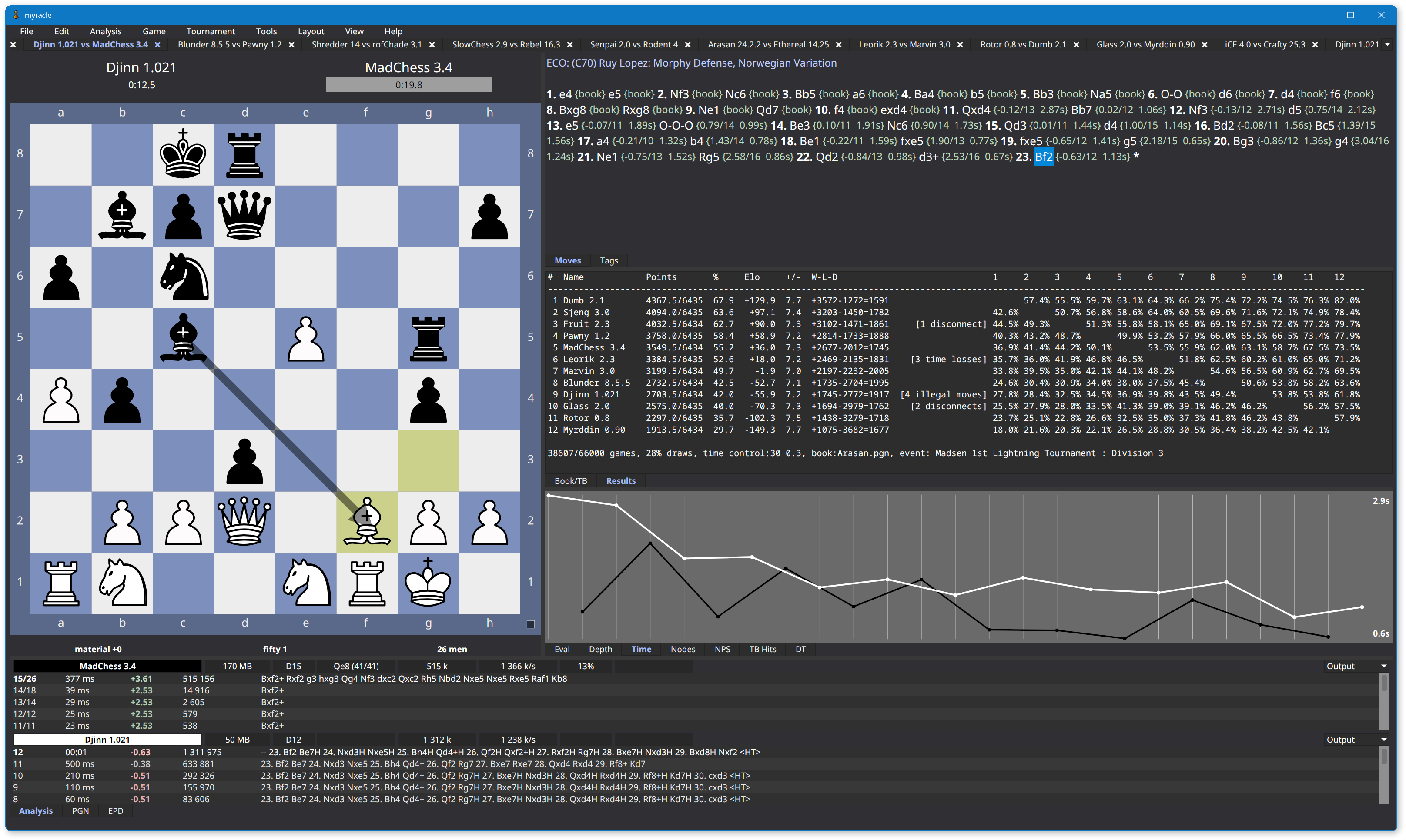The width and height of the screenshot is (1406, 840).
Task: Click the black knight on c6
Action: (183, 277)
